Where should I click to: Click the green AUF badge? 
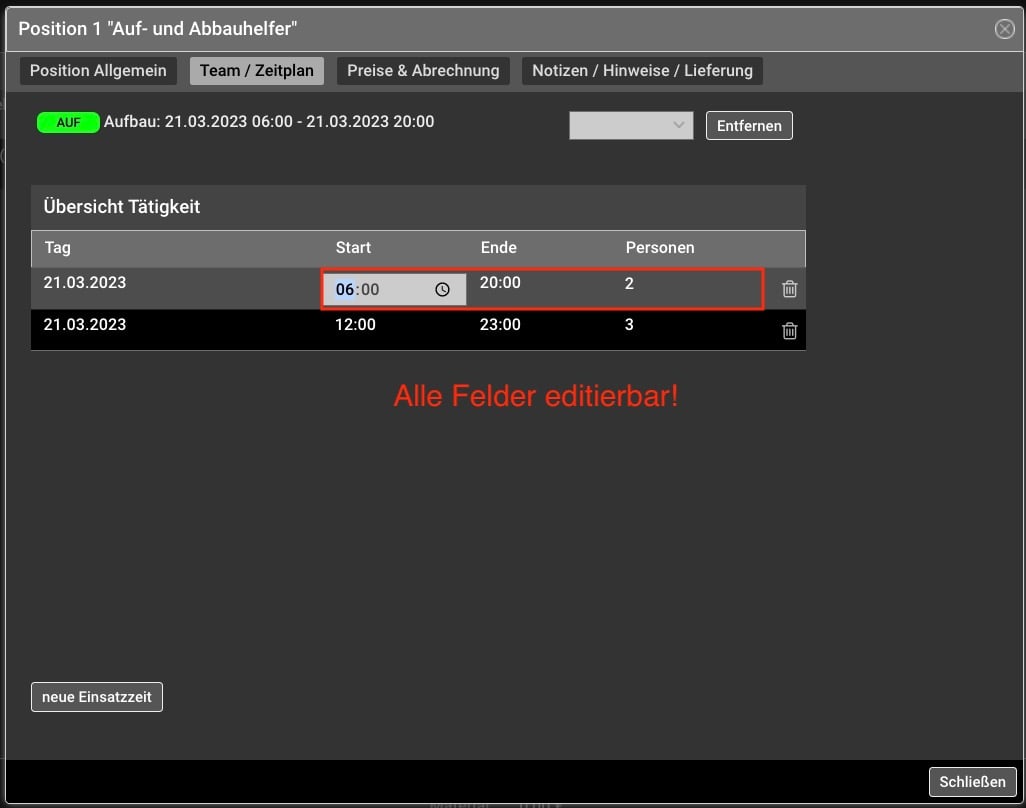click(x=68, y=122)
